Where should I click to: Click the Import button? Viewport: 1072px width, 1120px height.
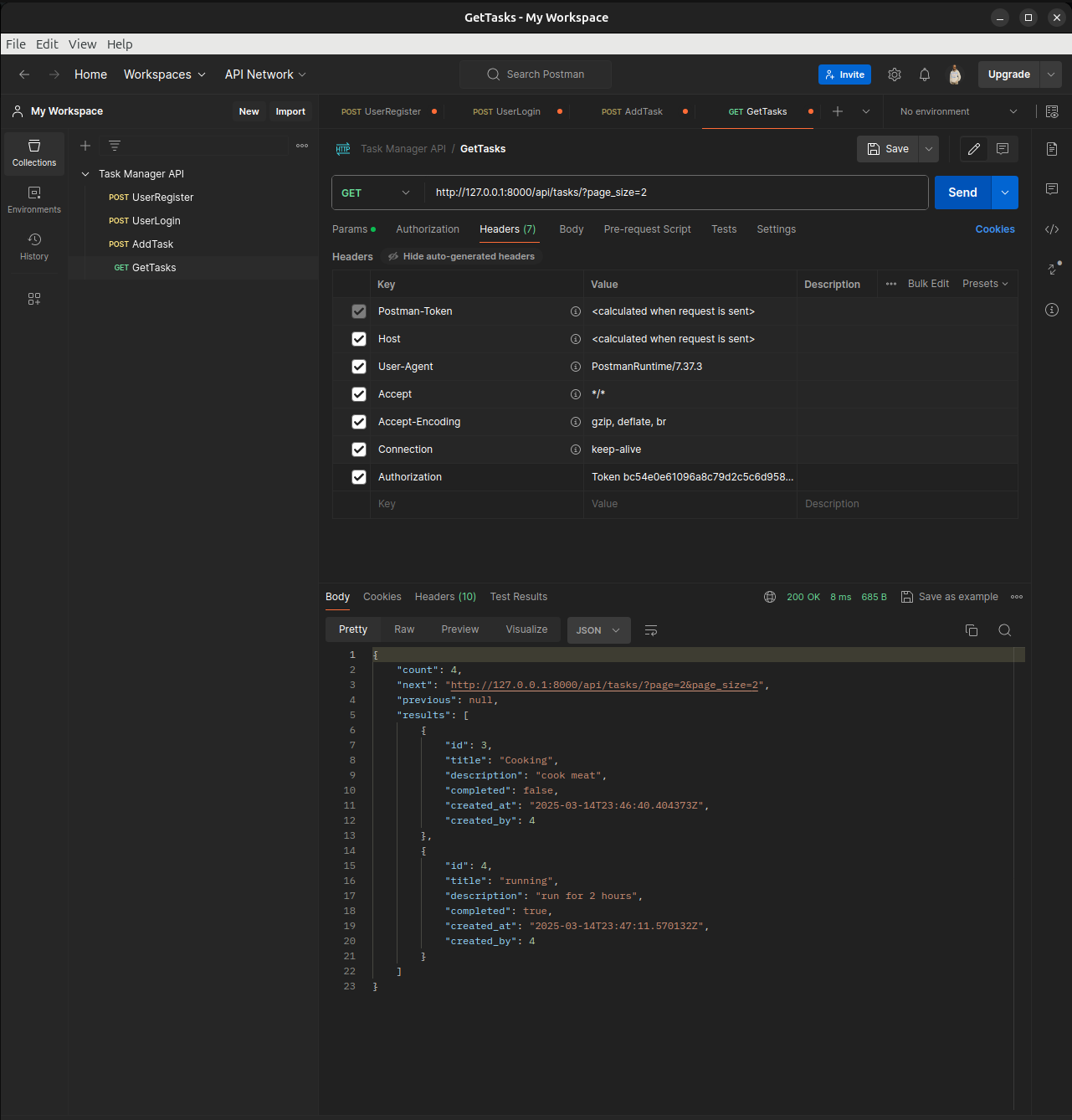click(x=290, y=111)
